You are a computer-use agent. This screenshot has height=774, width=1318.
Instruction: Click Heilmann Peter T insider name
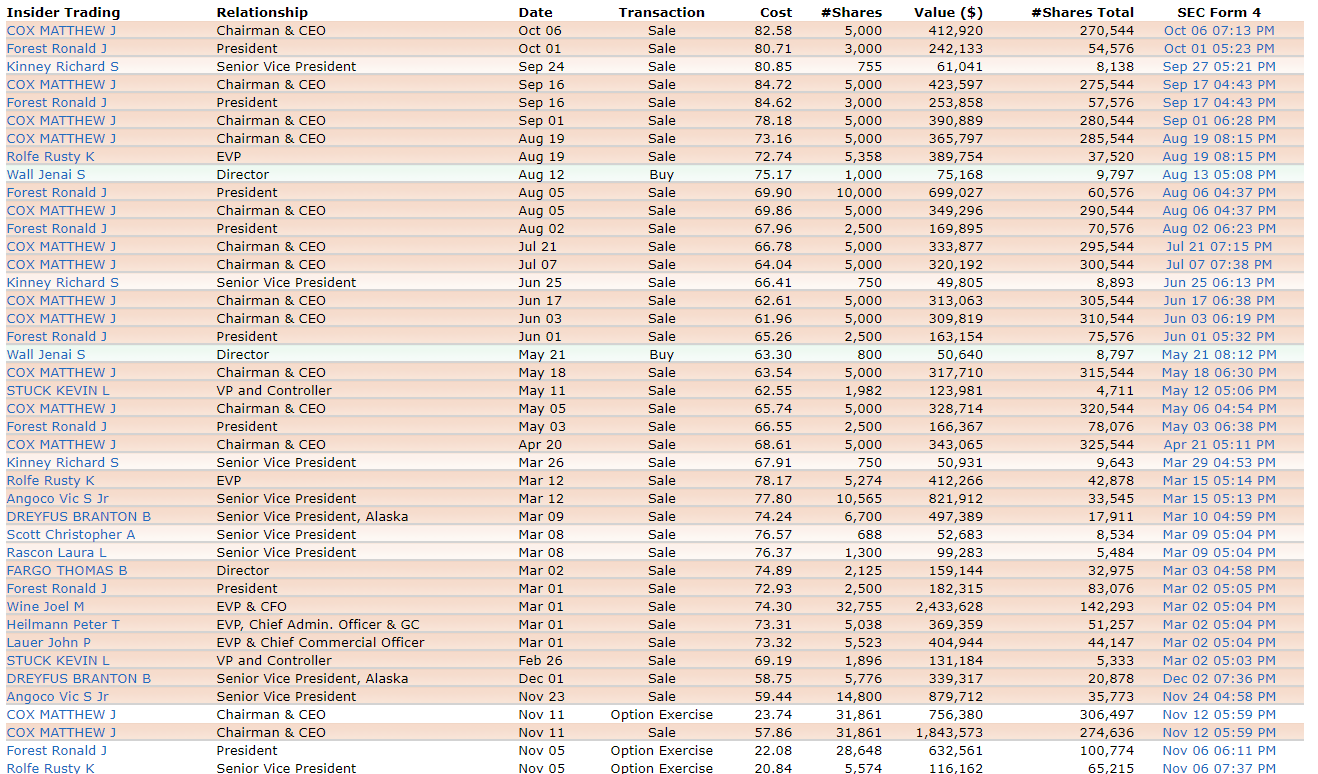coord(63,625)
